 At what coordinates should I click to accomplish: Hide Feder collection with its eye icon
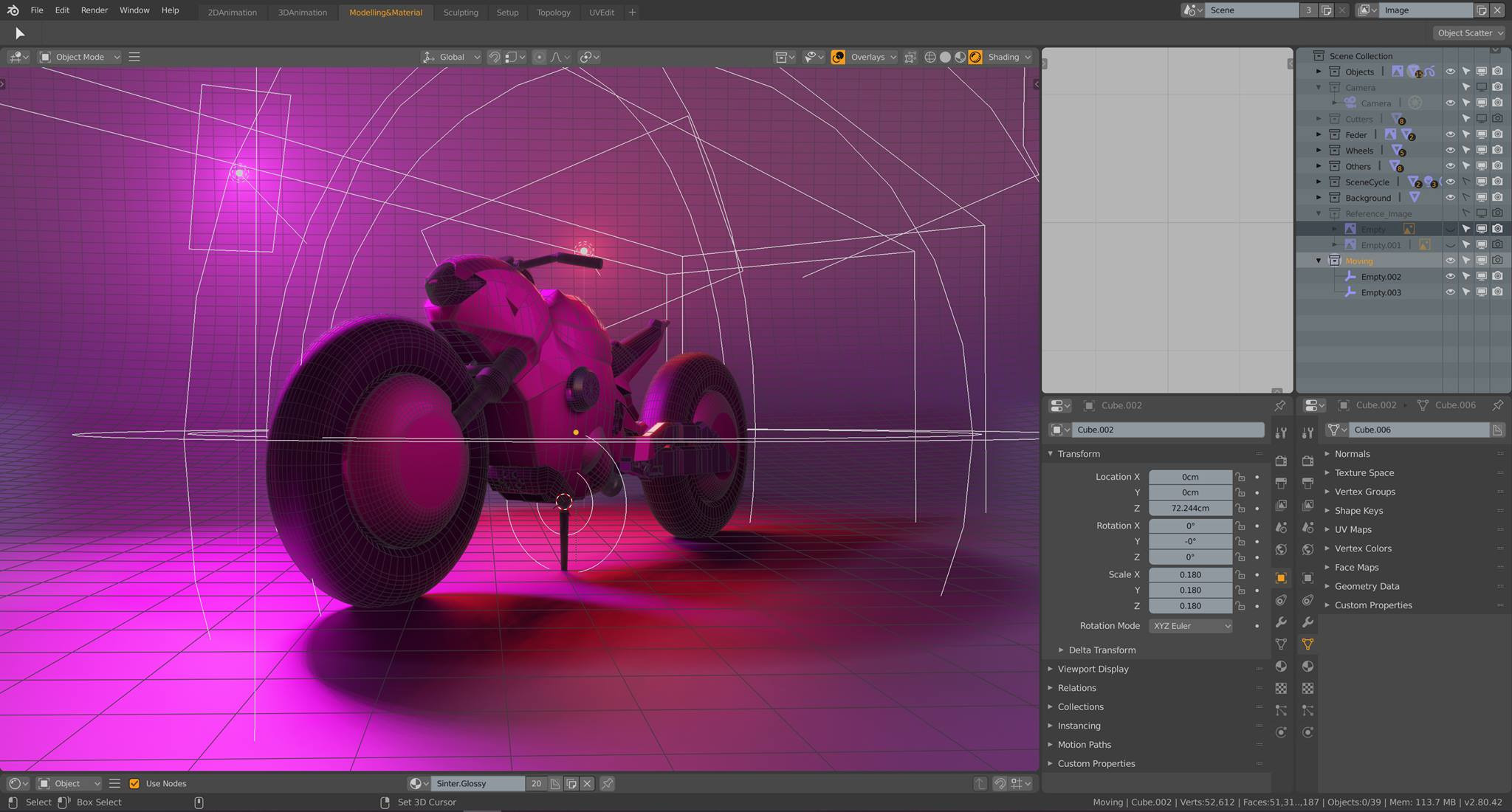click(1450, 134)
